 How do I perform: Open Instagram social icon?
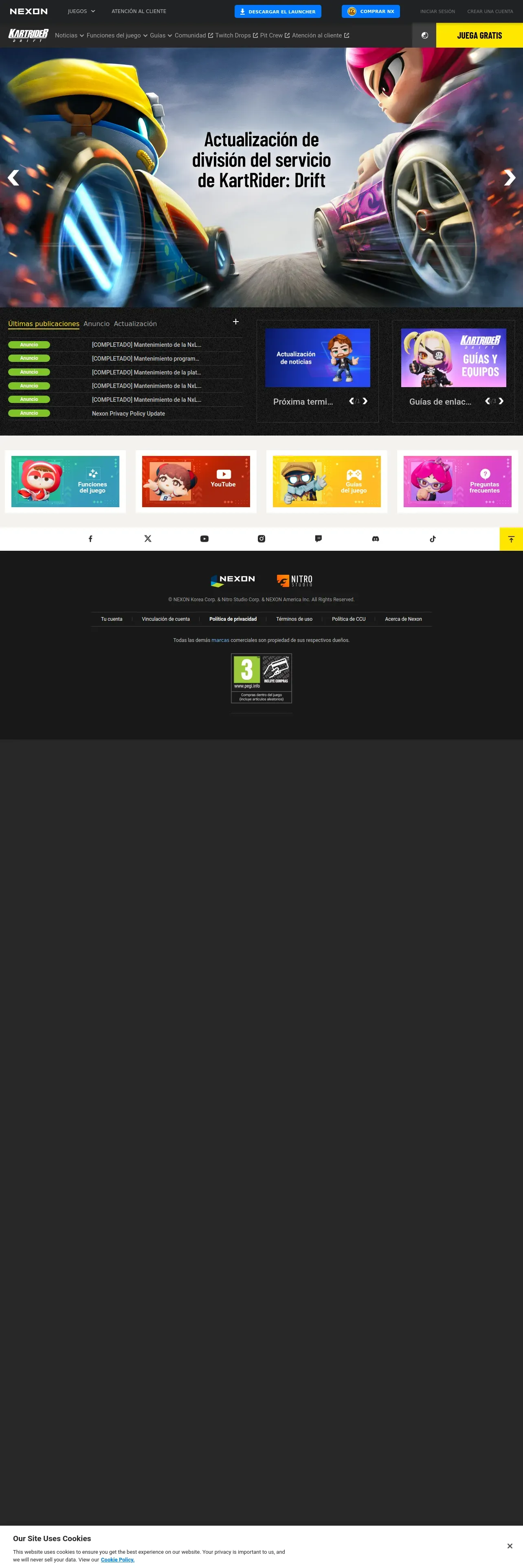click(261, 539)
